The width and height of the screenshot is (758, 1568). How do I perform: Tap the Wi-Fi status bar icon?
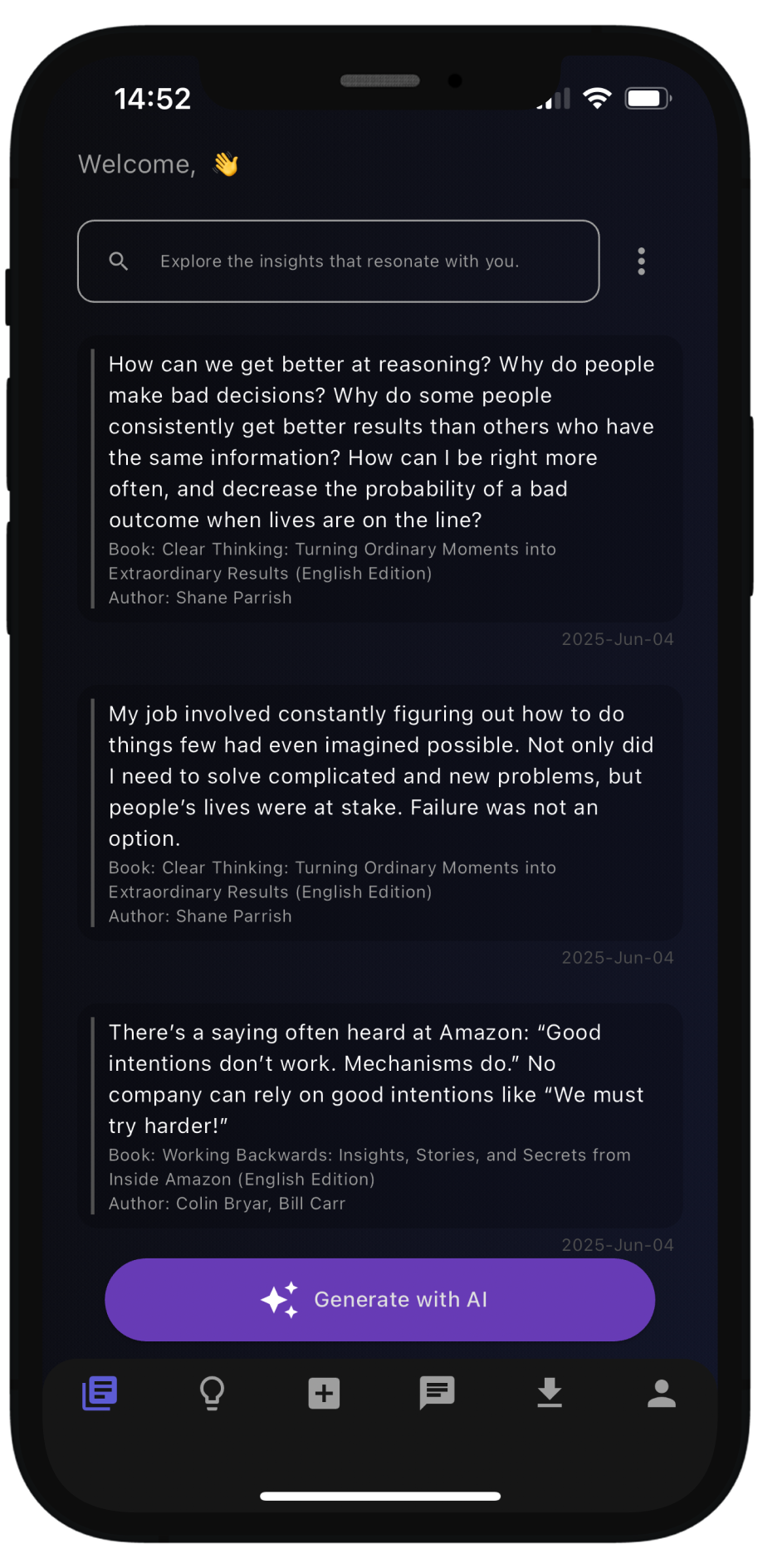597,98
